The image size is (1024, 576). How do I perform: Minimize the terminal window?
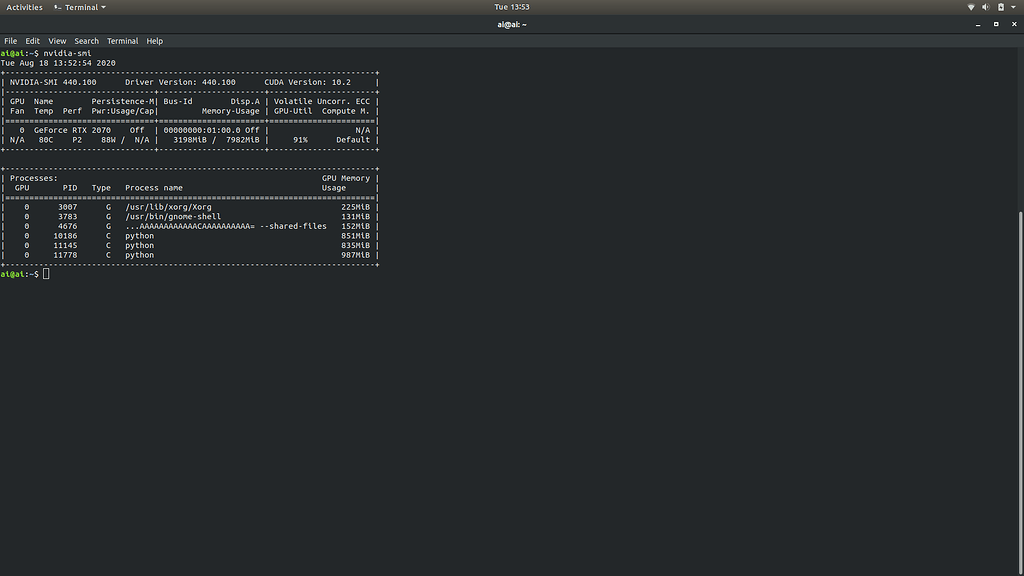[x=978, y=24]
